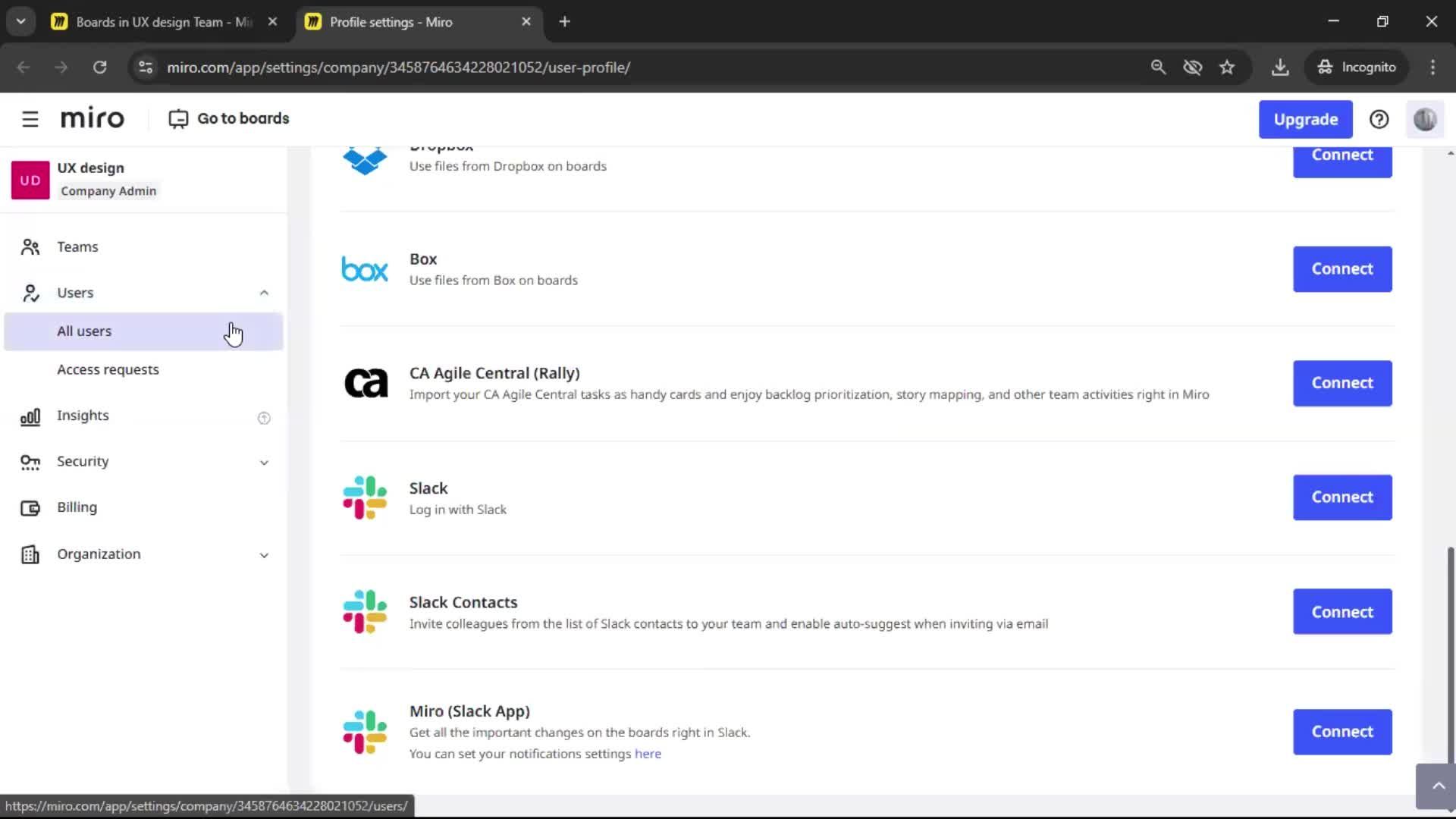Click the Go to boards icon
The height and width of the screenshot is (819, 1456).
coord(178,119)
